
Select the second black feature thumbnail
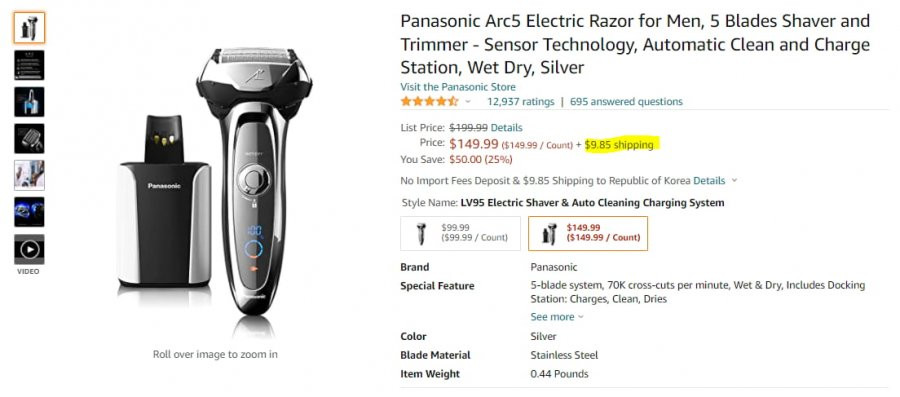coord(29,65)
